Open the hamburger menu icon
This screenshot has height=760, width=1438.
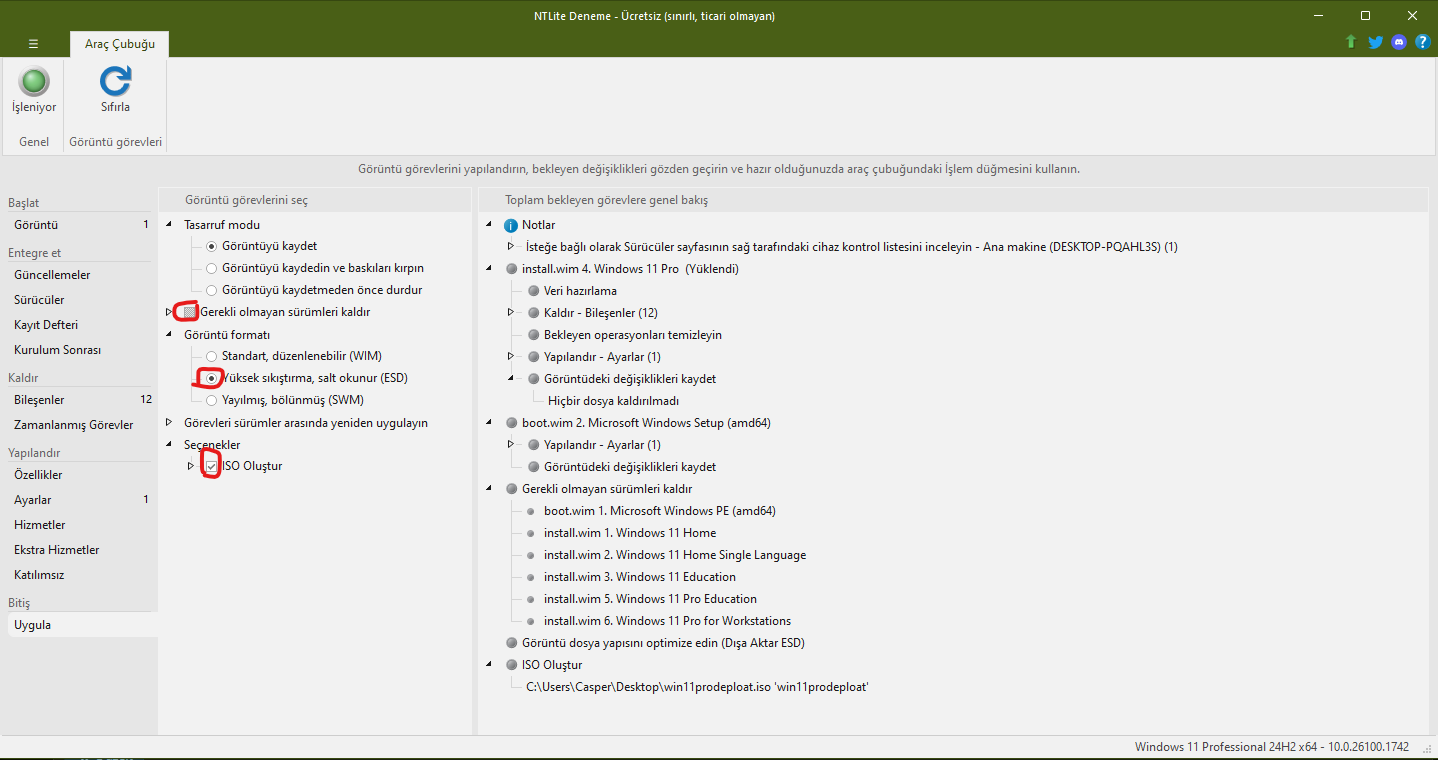click(x=33, y=44)
